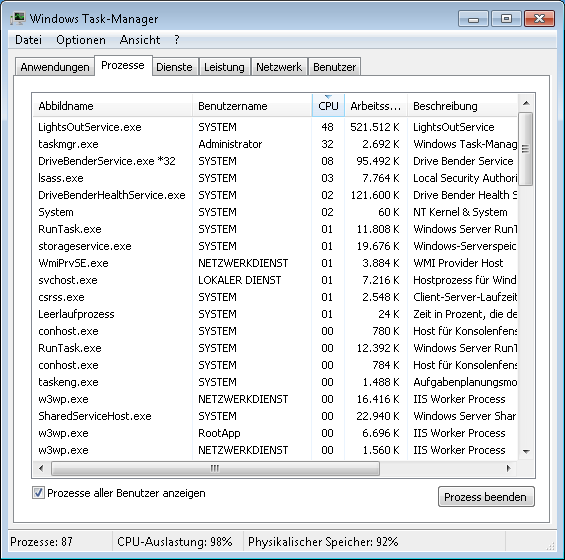The height and width of the screenshot is (560, 565).
Task: Open the ? help menu
Action: click(177, 40)
